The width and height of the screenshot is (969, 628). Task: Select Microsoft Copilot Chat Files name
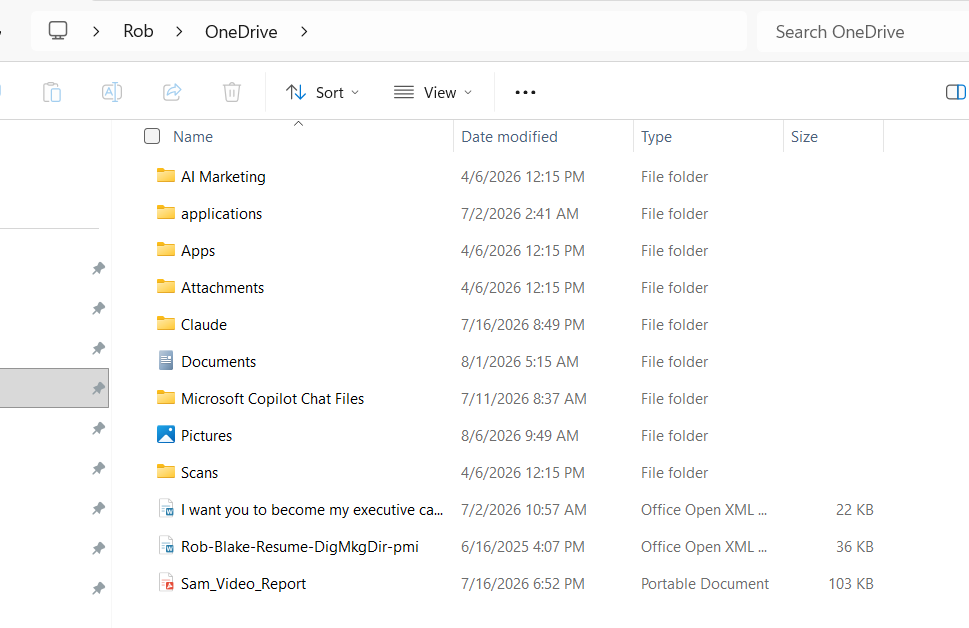(x=272, y=399)
